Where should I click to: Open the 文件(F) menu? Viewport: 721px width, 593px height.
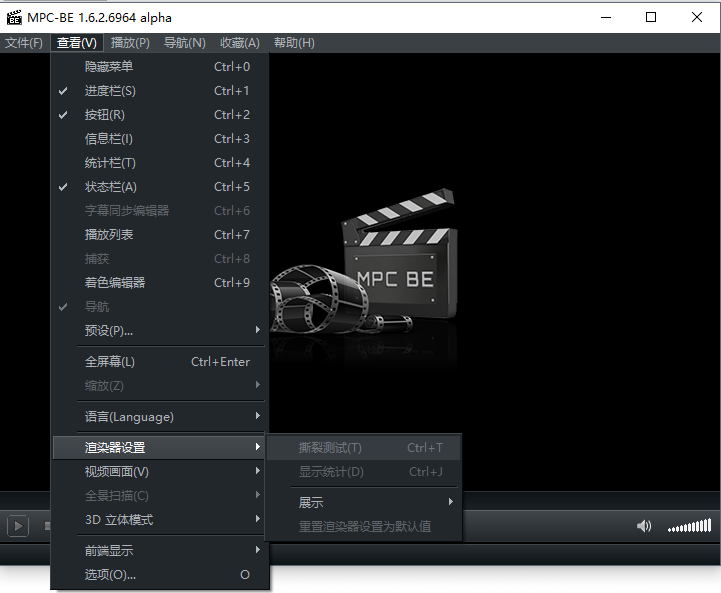click(x=24, y=43)
